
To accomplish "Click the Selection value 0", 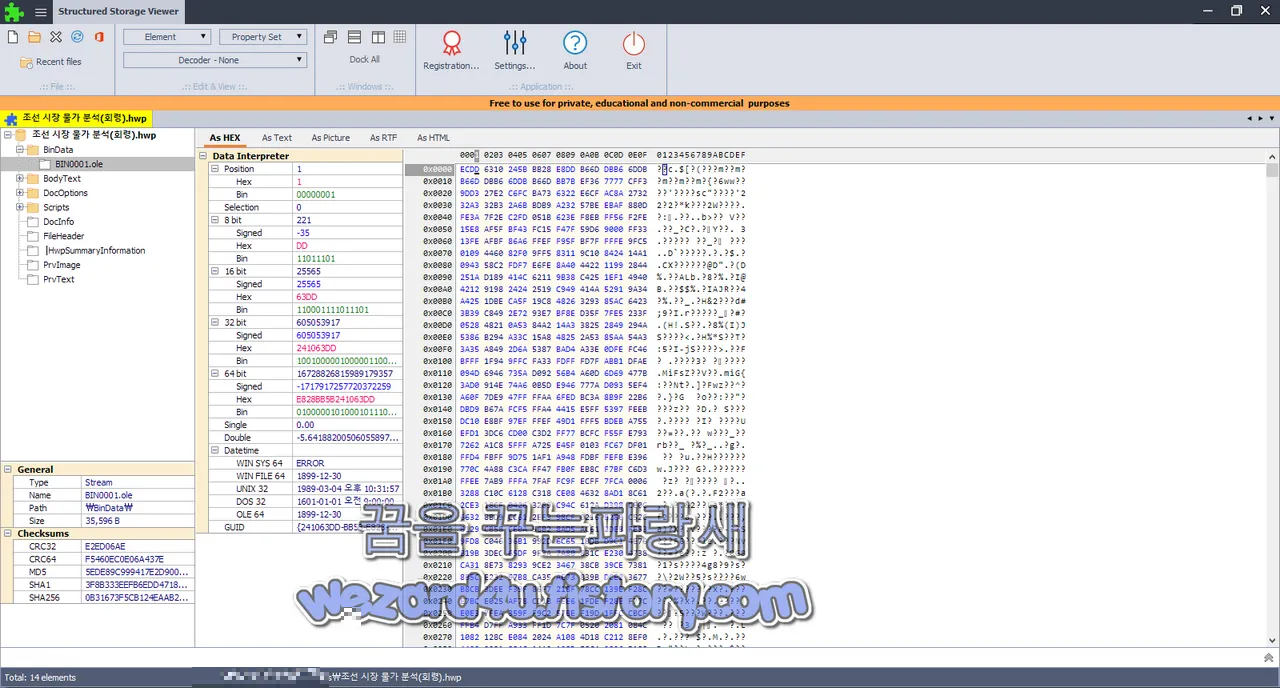I will (346, 207).
